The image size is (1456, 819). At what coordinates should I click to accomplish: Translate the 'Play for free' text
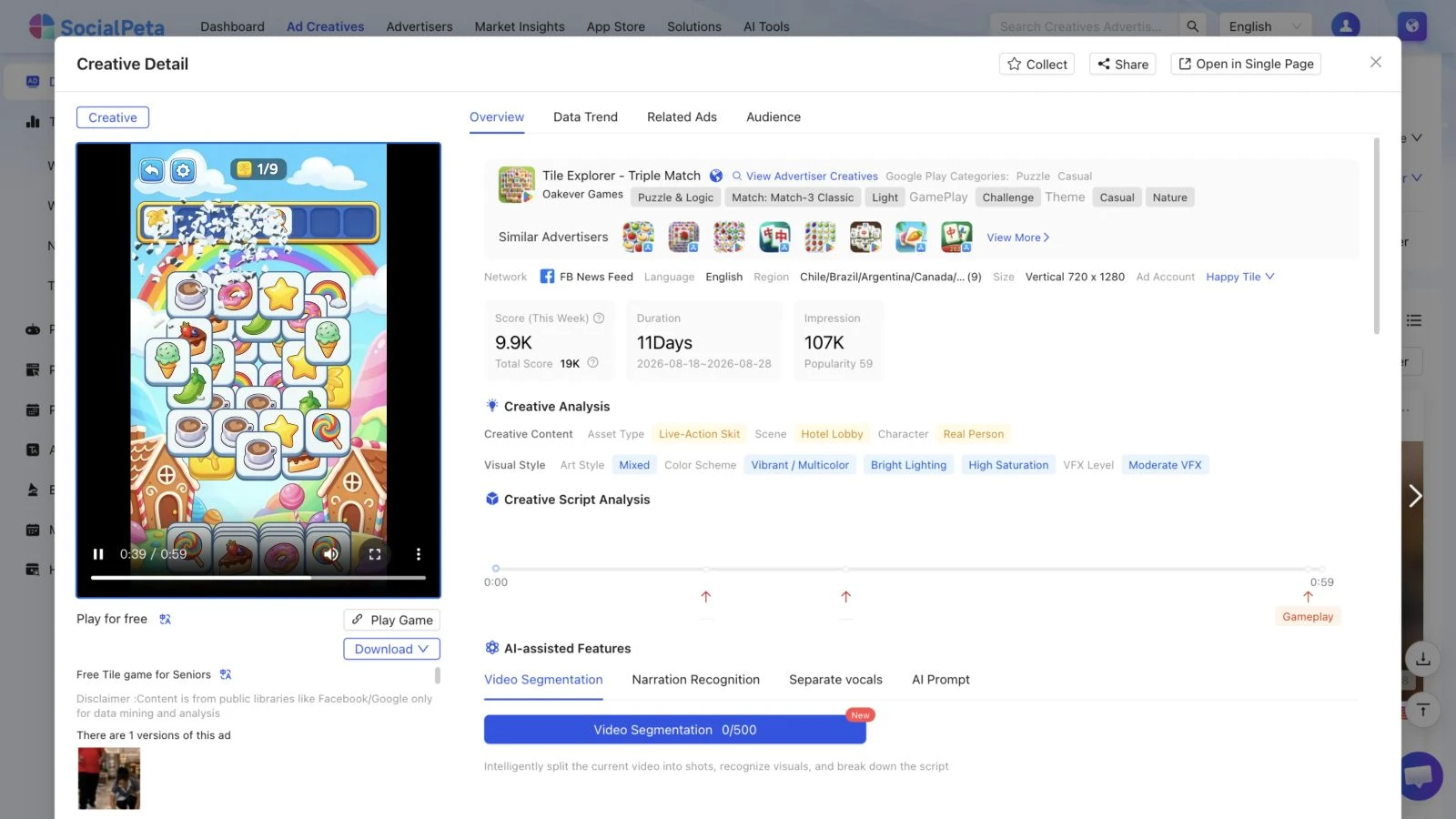click(x=165, y=619)
